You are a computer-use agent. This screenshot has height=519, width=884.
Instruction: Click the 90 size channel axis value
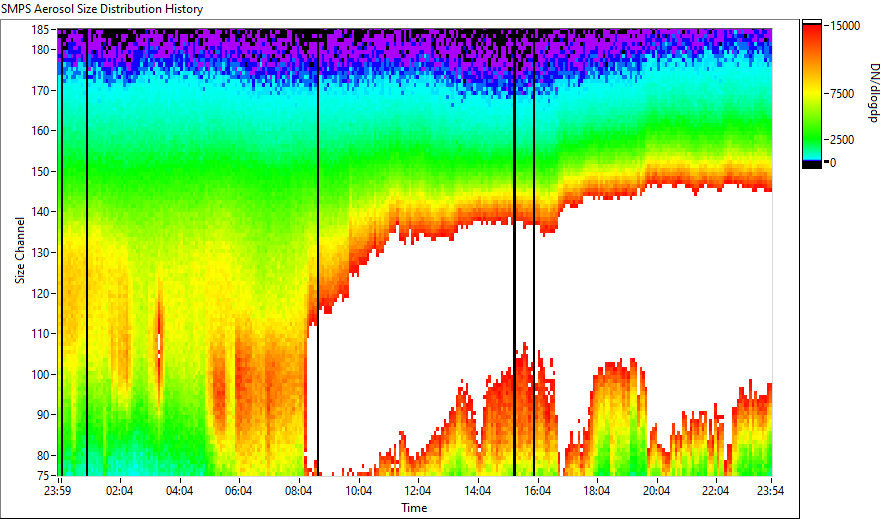43,415
